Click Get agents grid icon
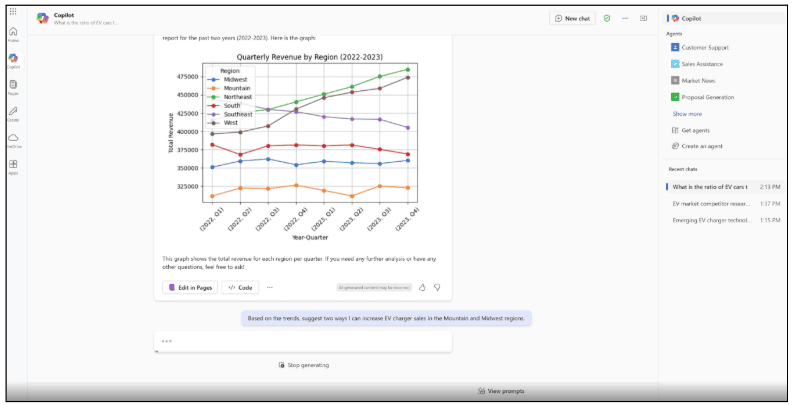794x405 pixels. 675,131
